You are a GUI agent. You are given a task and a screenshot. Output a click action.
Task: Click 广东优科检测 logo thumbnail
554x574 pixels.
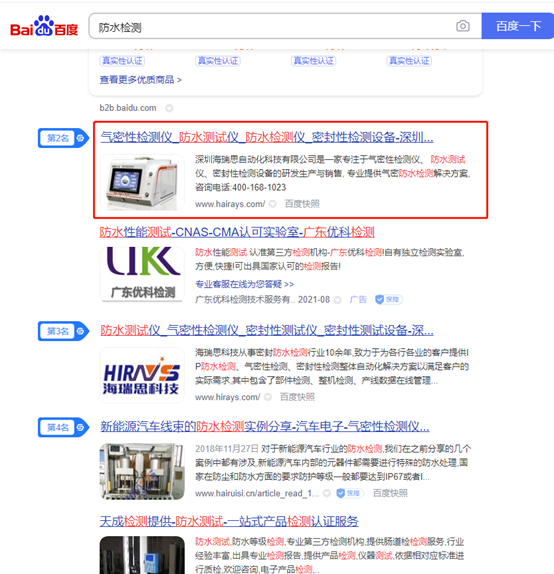coord(142,274)
